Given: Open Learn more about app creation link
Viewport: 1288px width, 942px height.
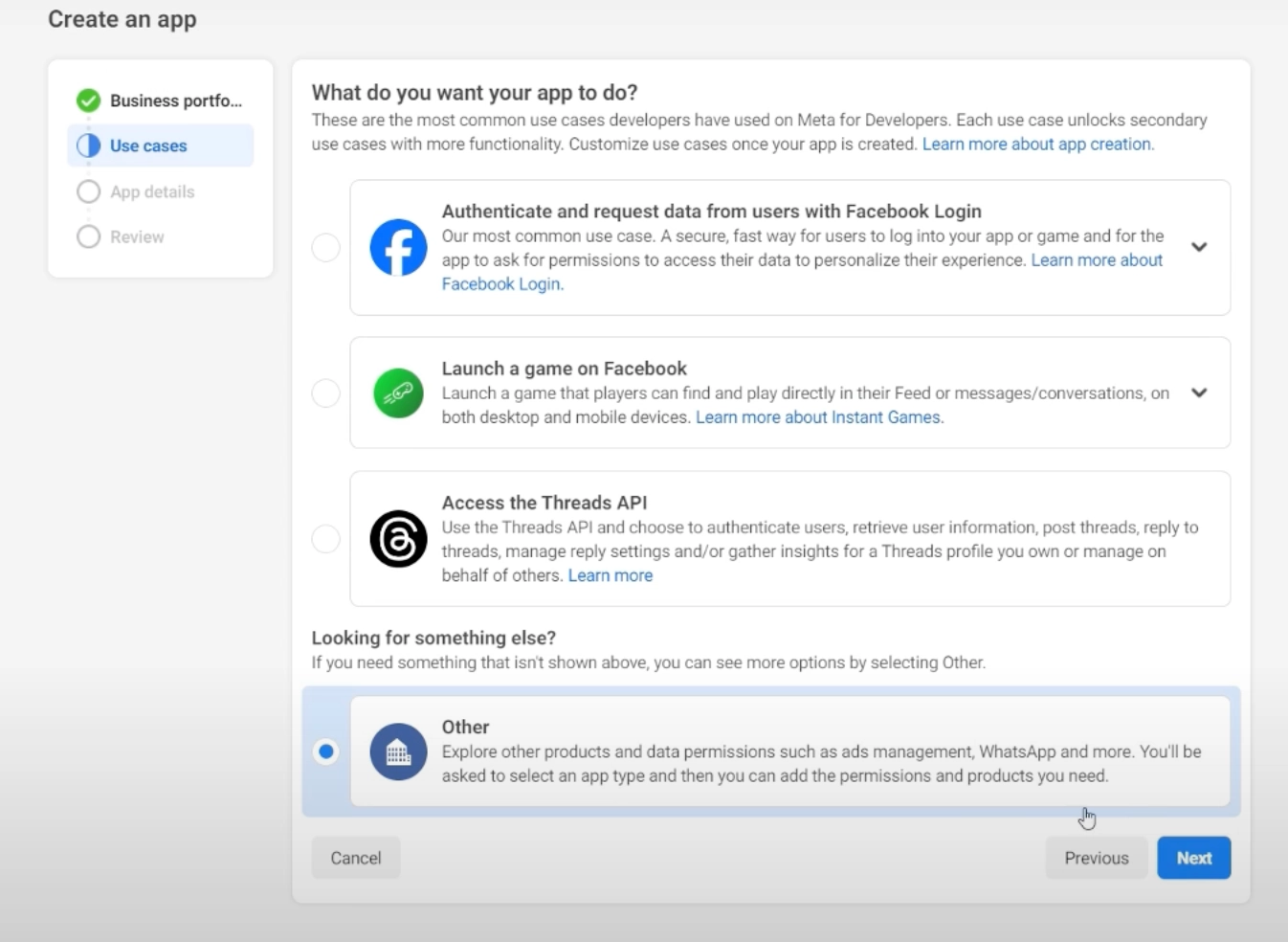Looking at the screenshot, I should pos(1038,144).
